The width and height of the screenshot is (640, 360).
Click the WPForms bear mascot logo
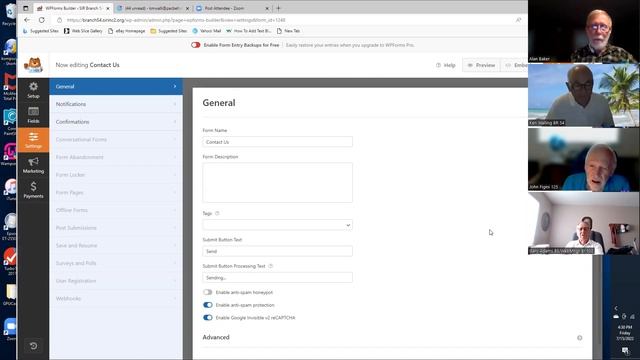click(33, 65)
